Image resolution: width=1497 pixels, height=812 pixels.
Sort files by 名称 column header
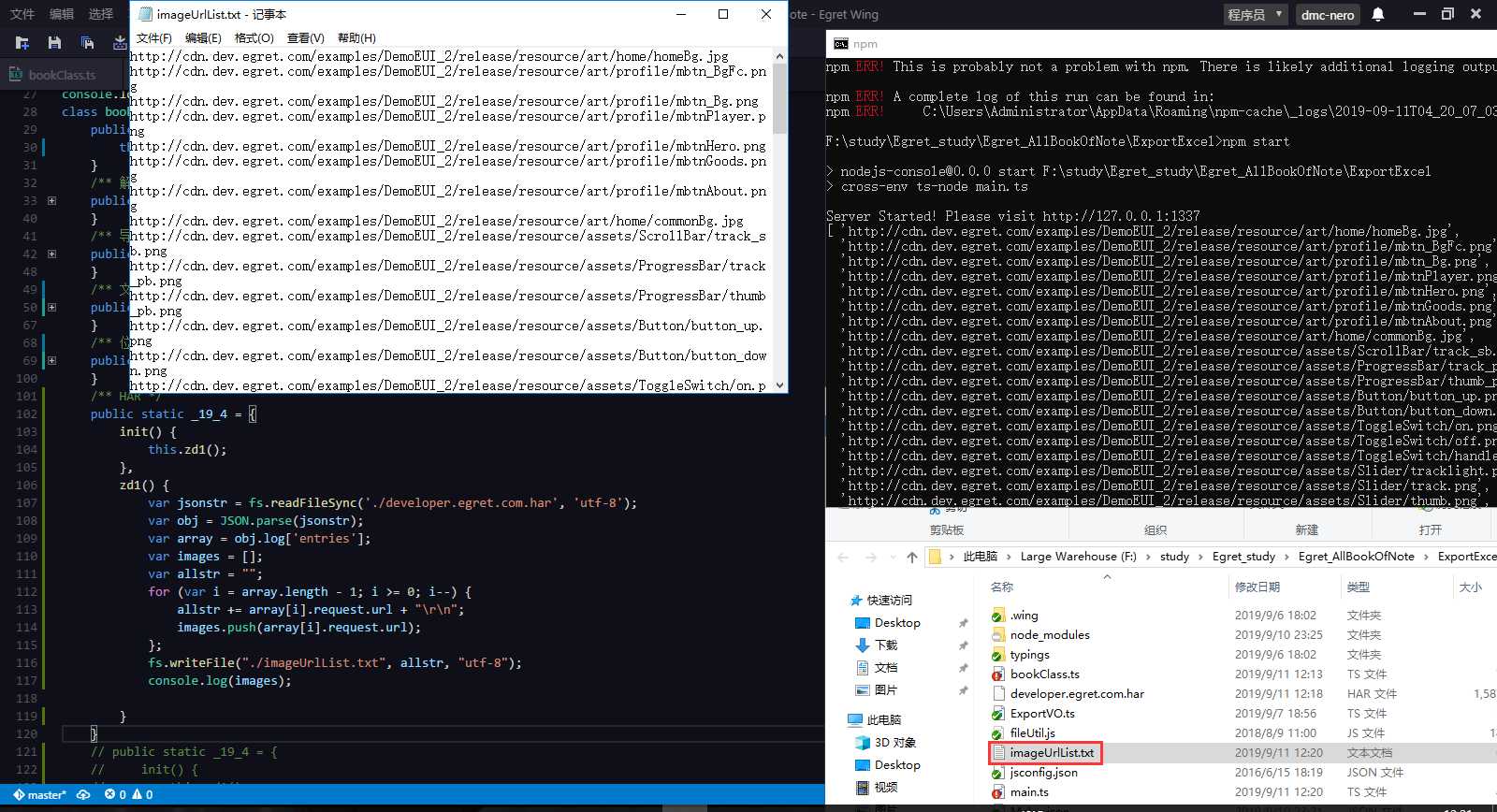coord(1001,587)
